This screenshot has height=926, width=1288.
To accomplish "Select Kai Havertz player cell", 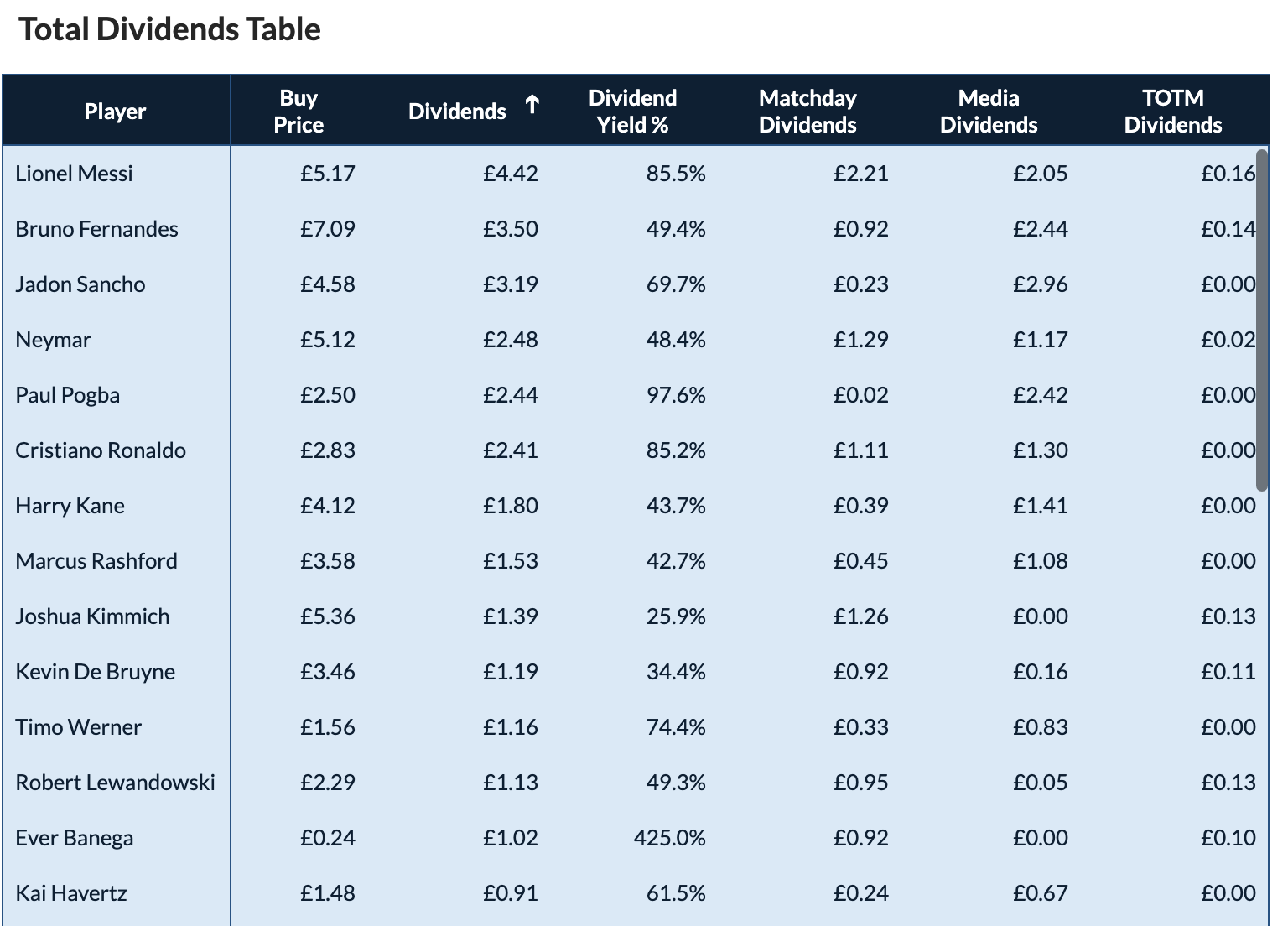I will click(71, 893).
